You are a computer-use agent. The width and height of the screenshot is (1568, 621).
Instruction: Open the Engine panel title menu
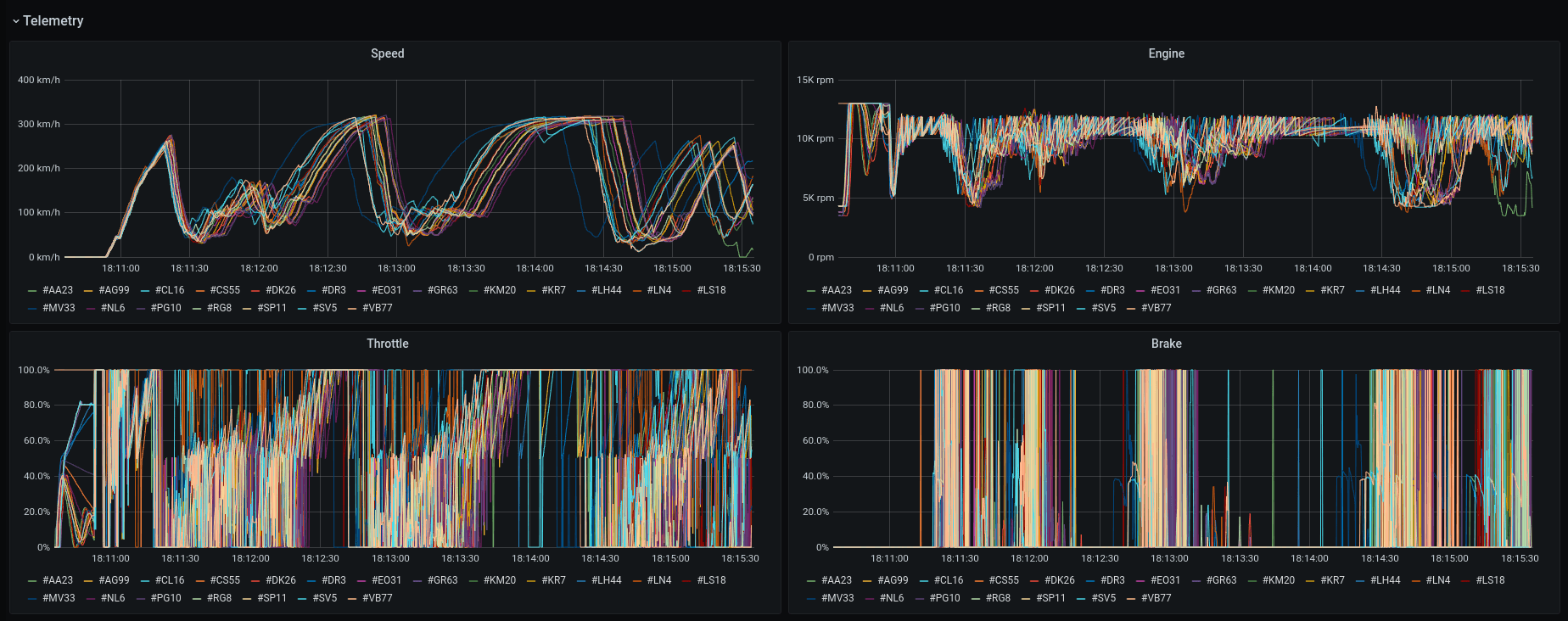tap(1167, 53)
